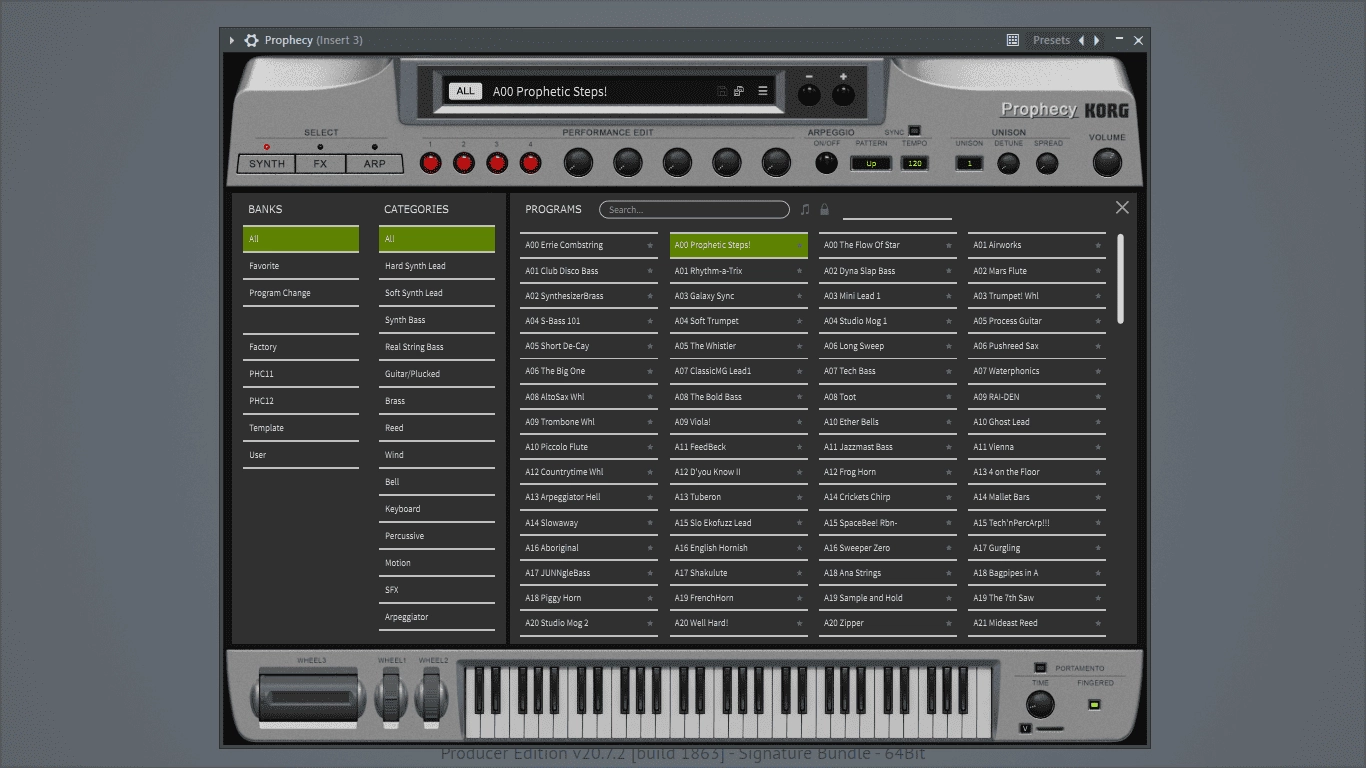Click the ALL bank button in display
The image size is (1366, 768).
(465, 91)
